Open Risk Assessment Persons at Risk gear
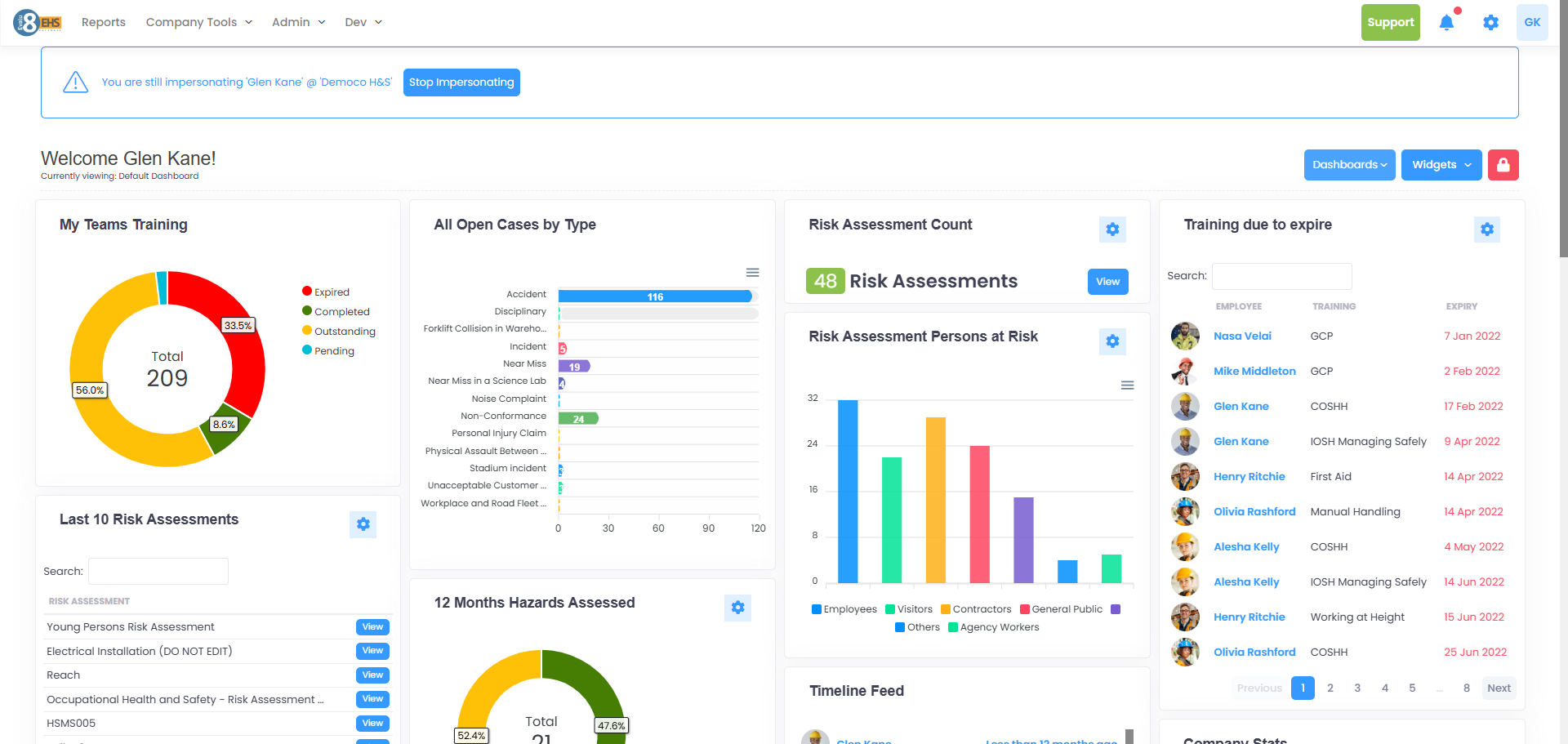Image resolution: width=1568 pixels, height=744 pixels. click(1112, 341)
